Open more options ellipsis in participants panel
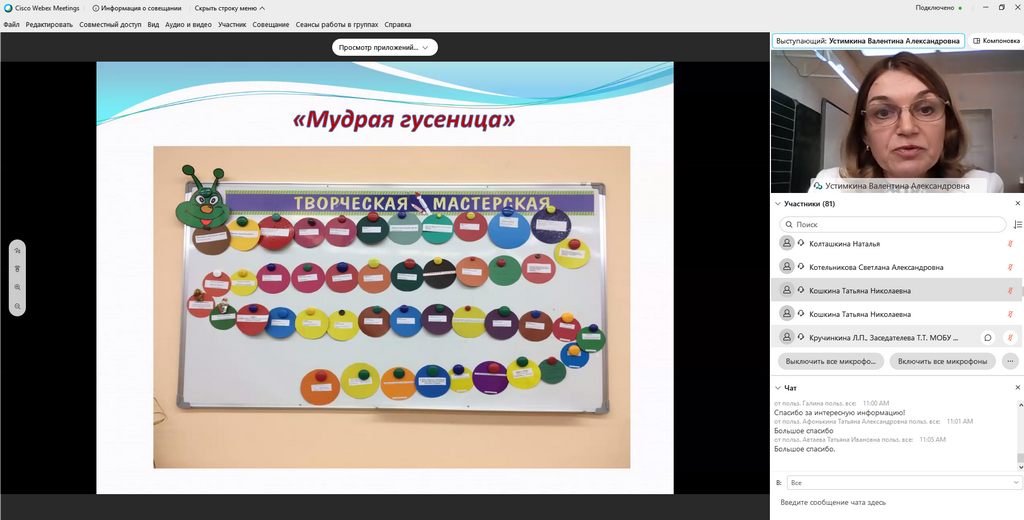 coord(1011,361)
